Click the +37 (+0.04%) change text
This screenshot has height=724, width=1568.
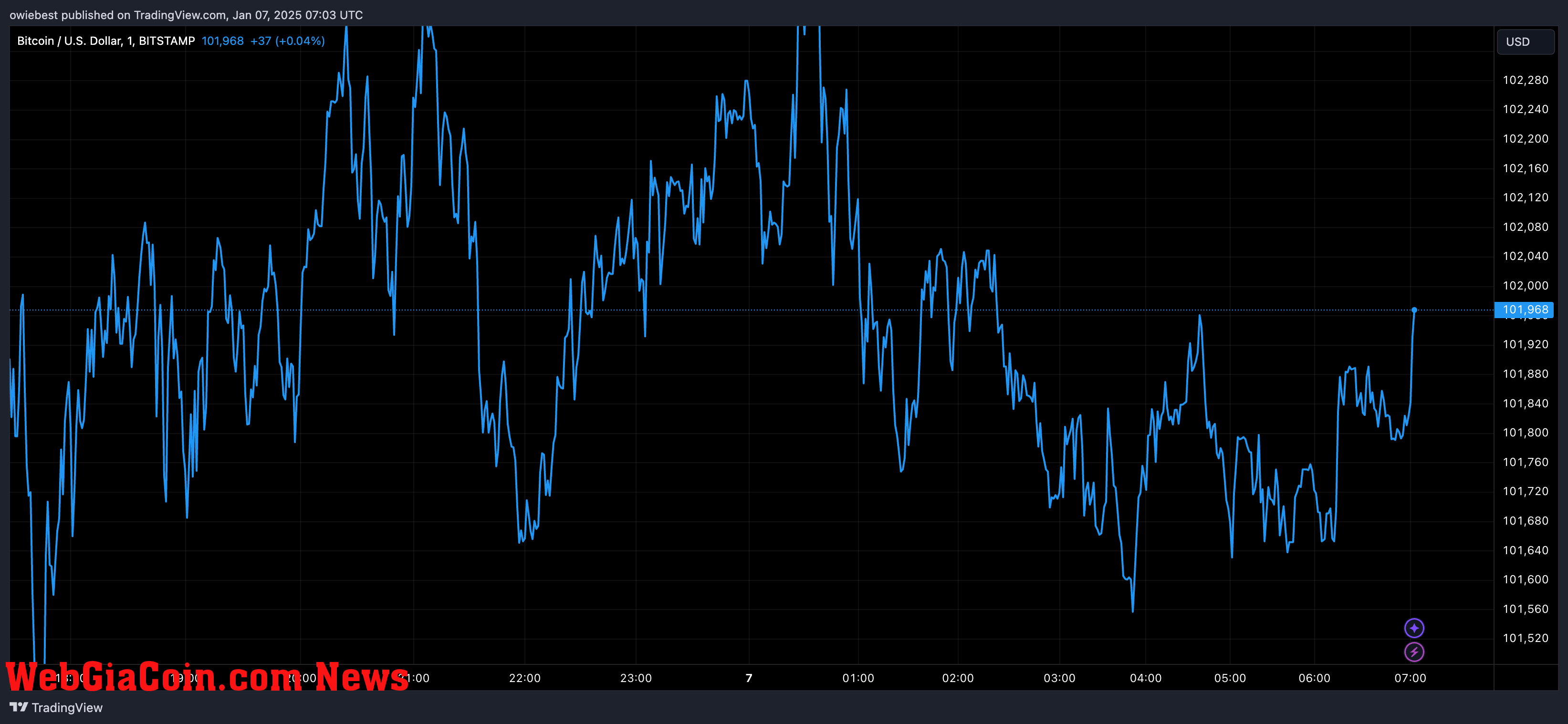tap(287, 41)
